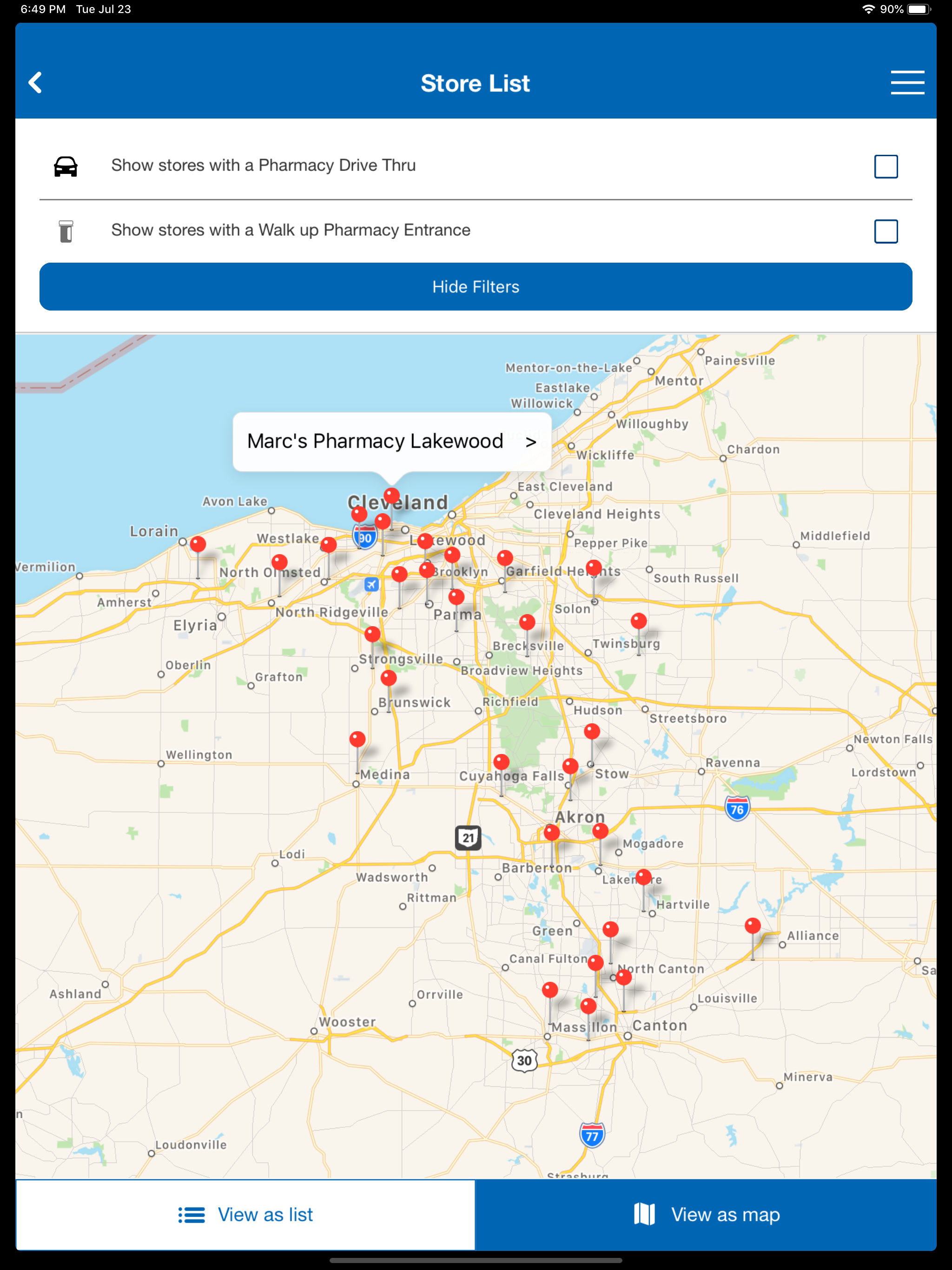Enable Walk up Pharmacy Entrance checkbox
This screenshot has height=1270, width=952.
coord(886,231)
